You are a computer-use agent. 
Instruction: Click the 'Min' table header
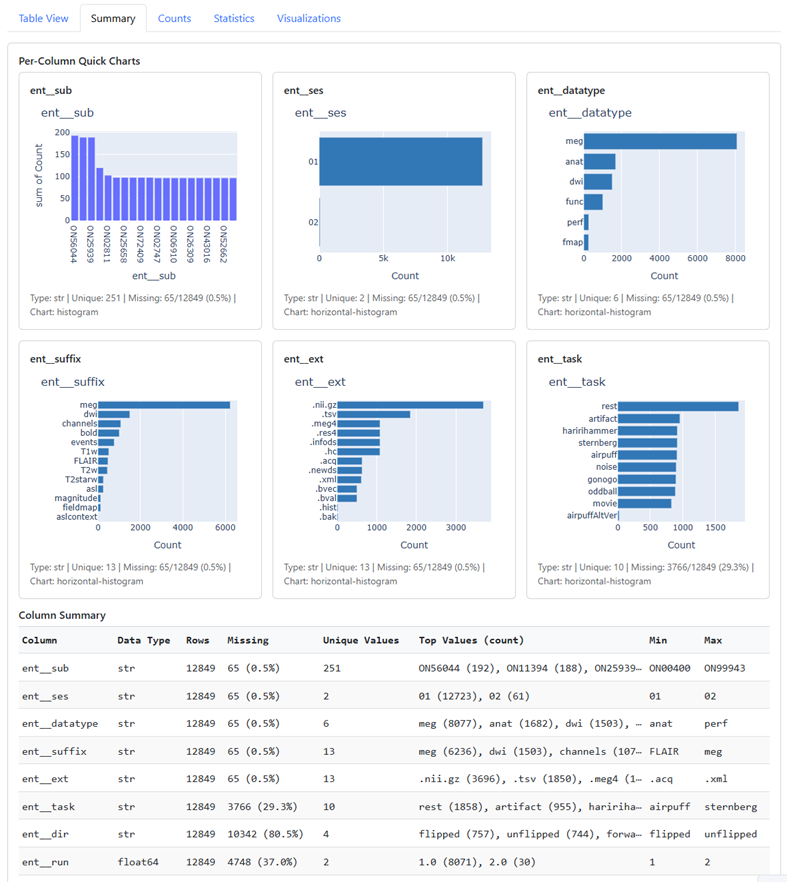pos(658,640)
